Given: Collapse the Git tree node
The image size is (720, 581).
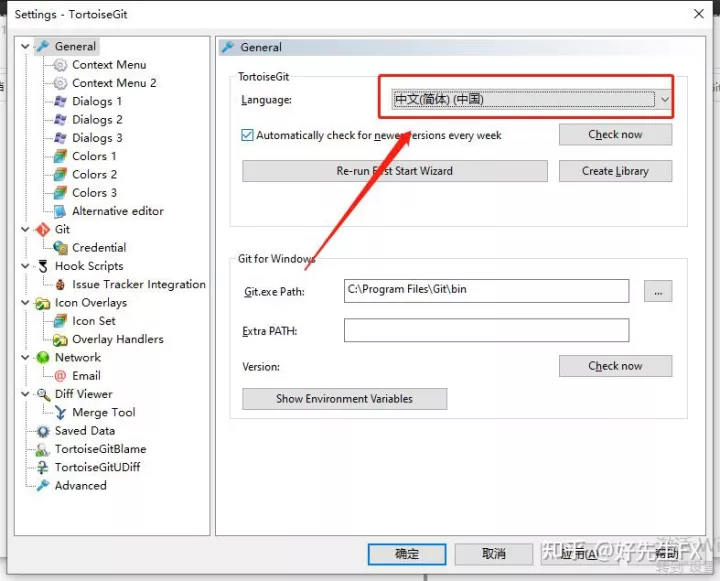Looking at the screenshot, I should pyautogui.click(x=26, y=230).
